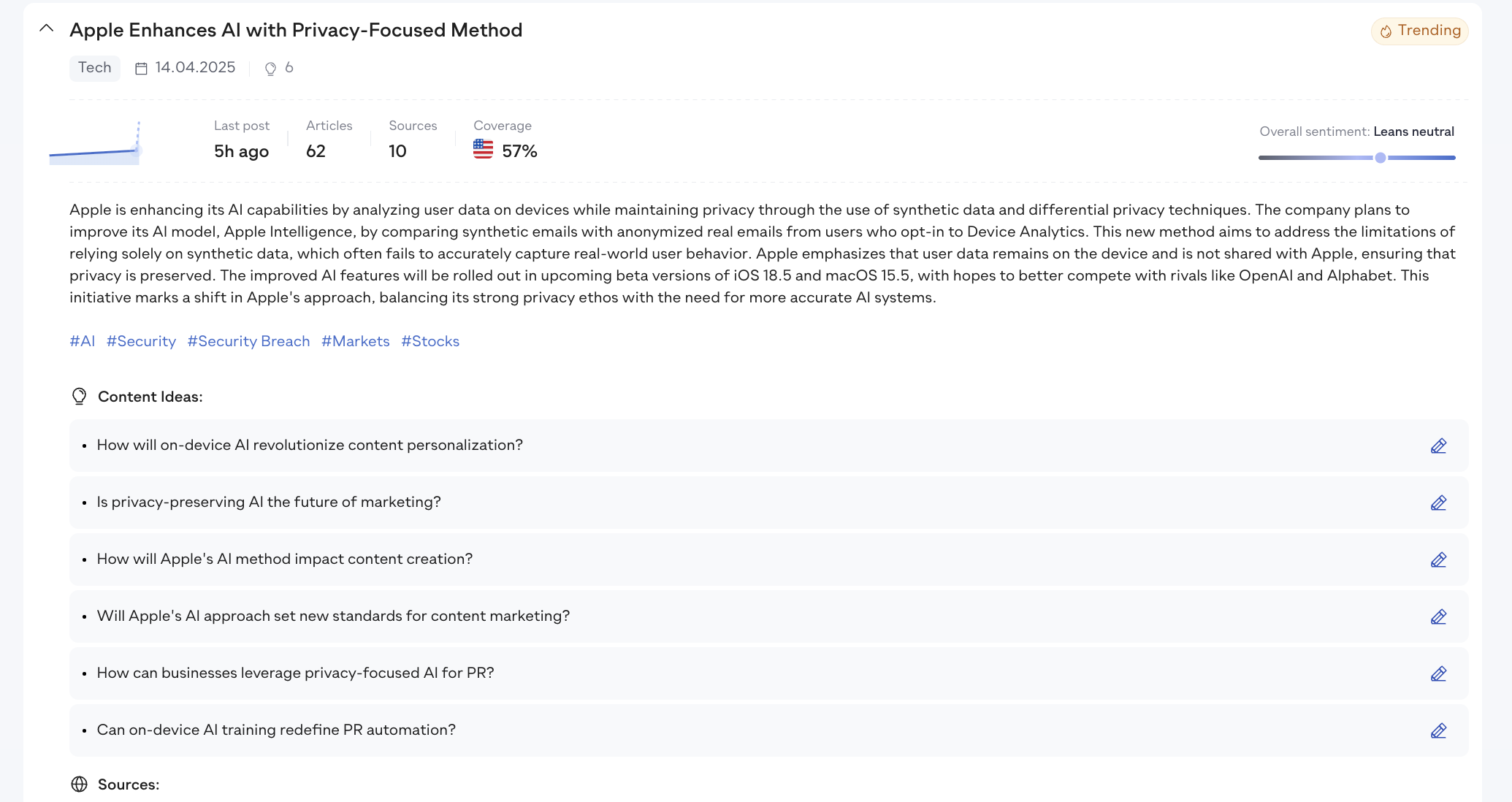The height and width of the screenshot is (802, 1512).
Task: Open the #Security hashtag
Action: pos(141,341)
